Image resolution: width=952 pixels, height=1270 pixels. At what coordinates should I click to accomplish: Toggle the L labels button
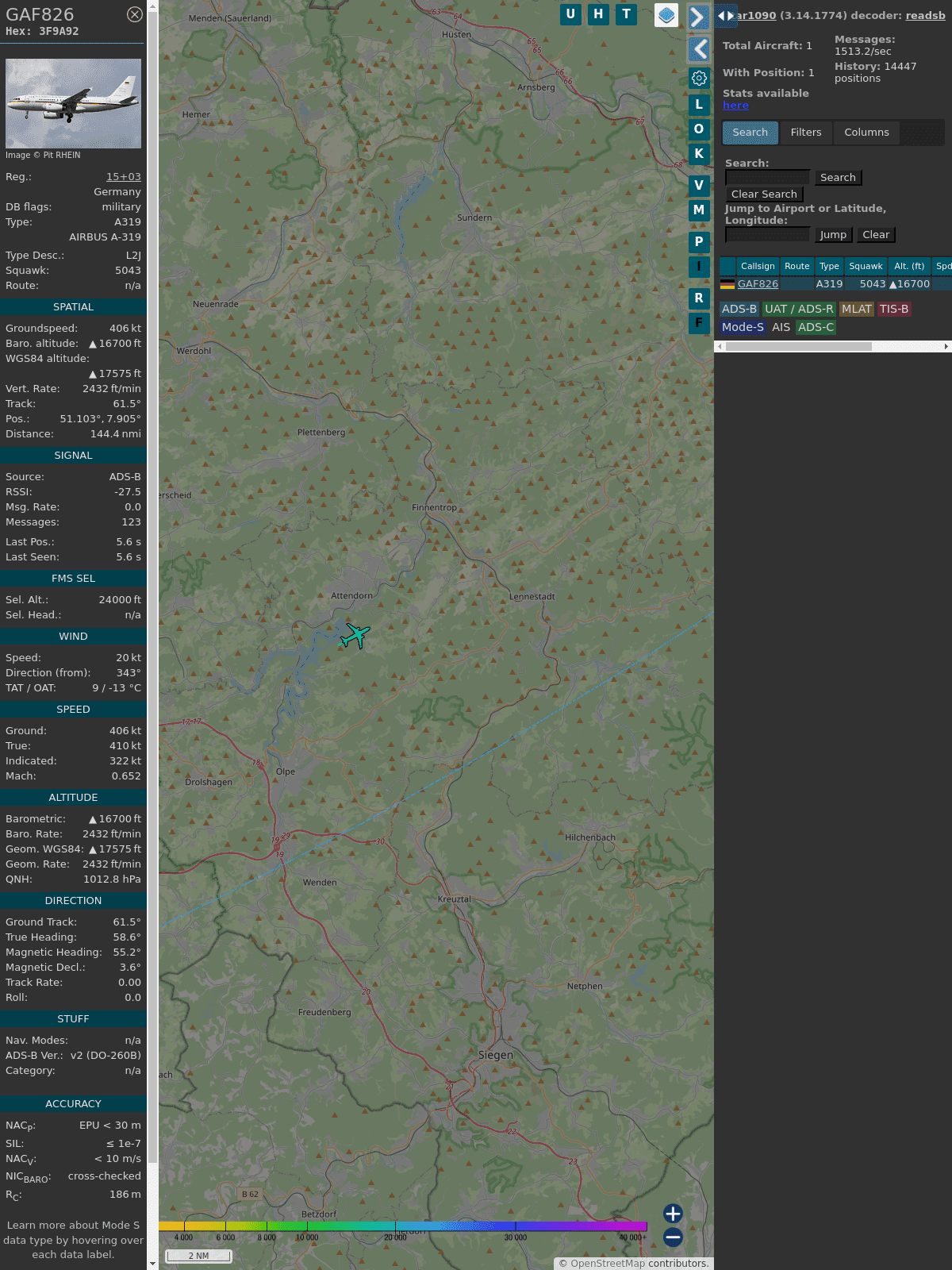pyautogui.click(x=699, y=105)
